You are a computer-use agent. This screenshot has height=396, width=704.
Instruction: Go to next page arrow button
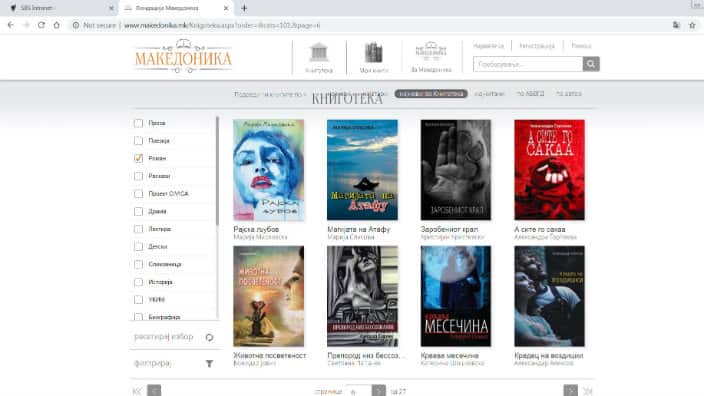tap(571, 391)
